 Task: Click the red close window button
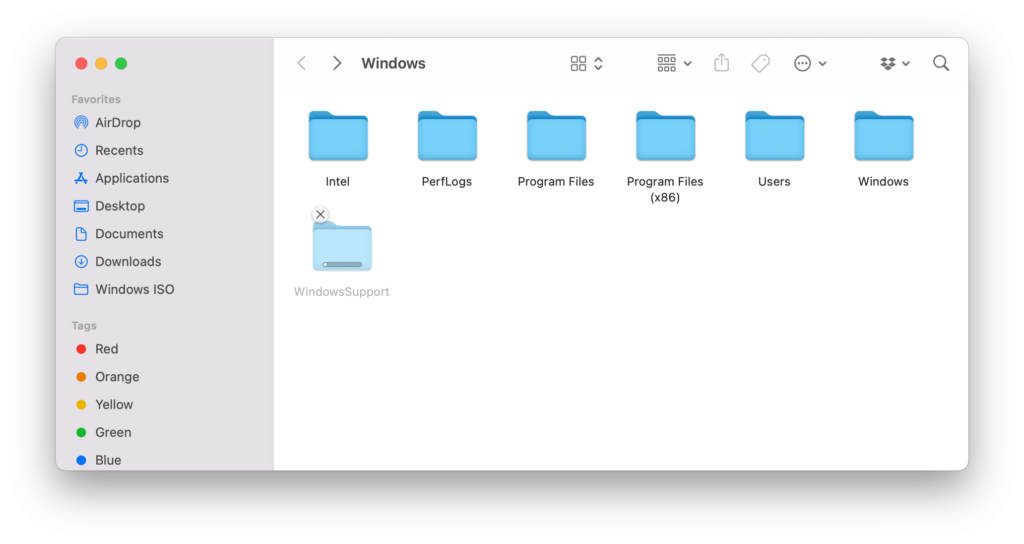(81, 63)
